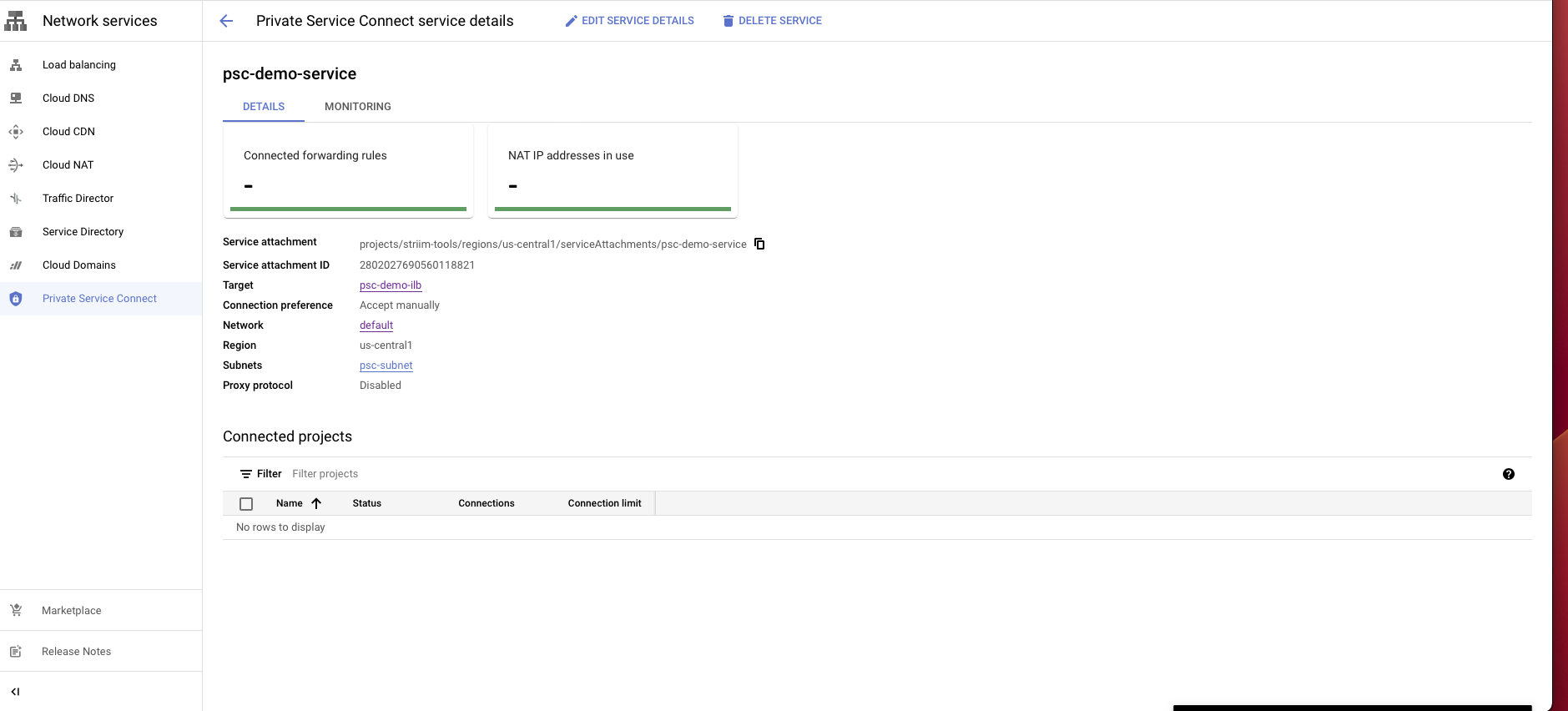1568x711 pixels.
Task: Open the psc-subnet link
Action: click(386, 366)
